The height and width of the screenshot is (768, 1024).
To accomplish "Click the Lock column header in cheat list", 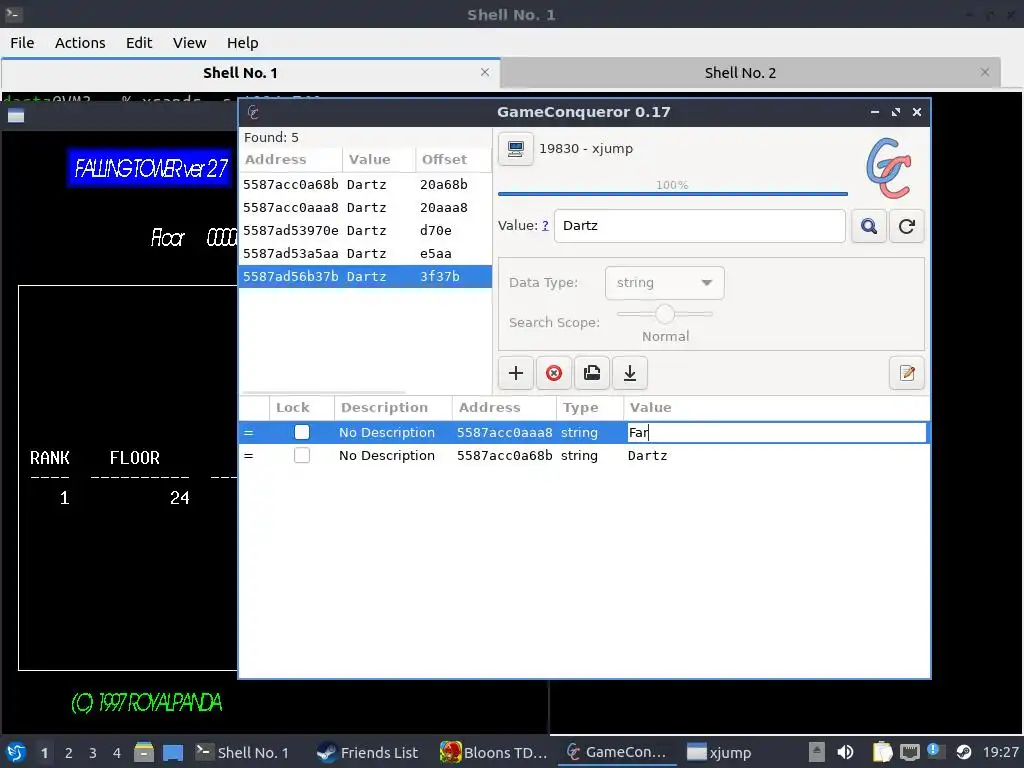I will tap(302, 408).
